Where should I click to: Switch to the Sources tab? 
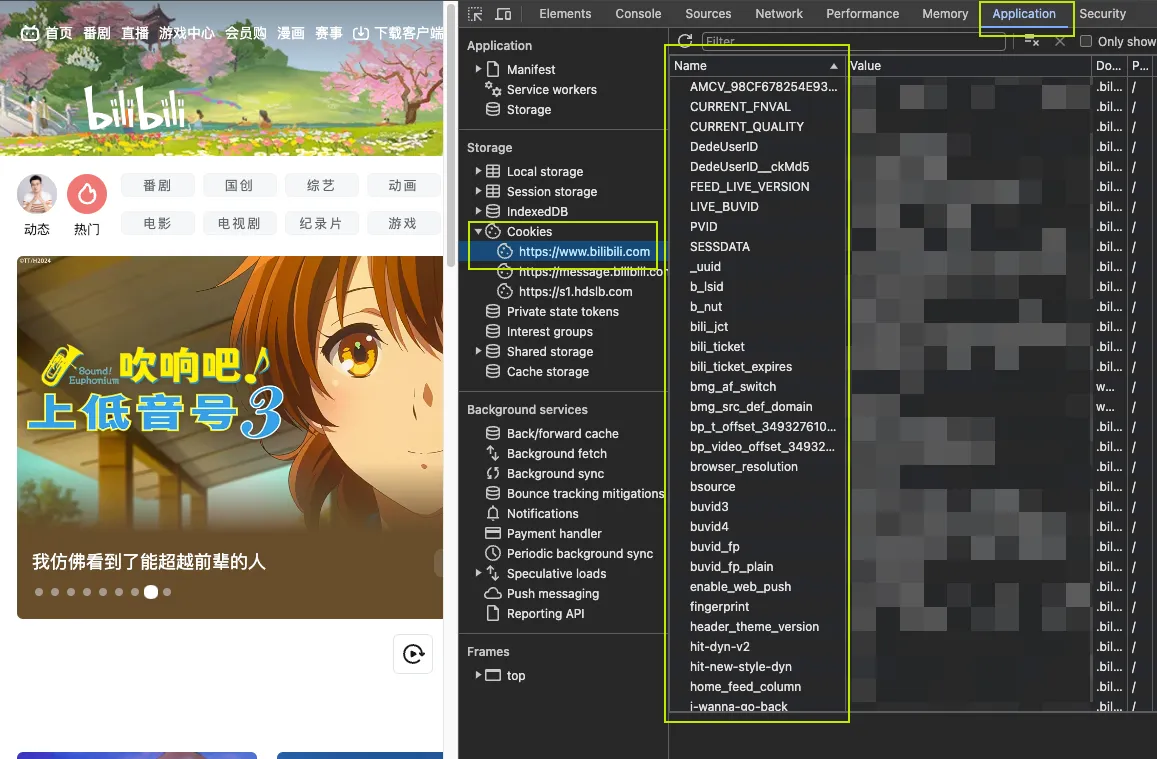[x=708, y=14]
